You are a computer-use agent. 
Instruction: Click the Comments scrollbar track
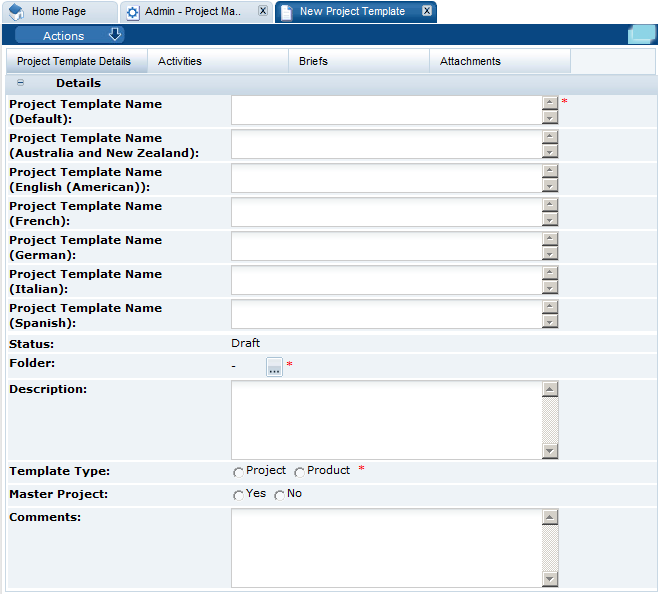tap(550, 548)
